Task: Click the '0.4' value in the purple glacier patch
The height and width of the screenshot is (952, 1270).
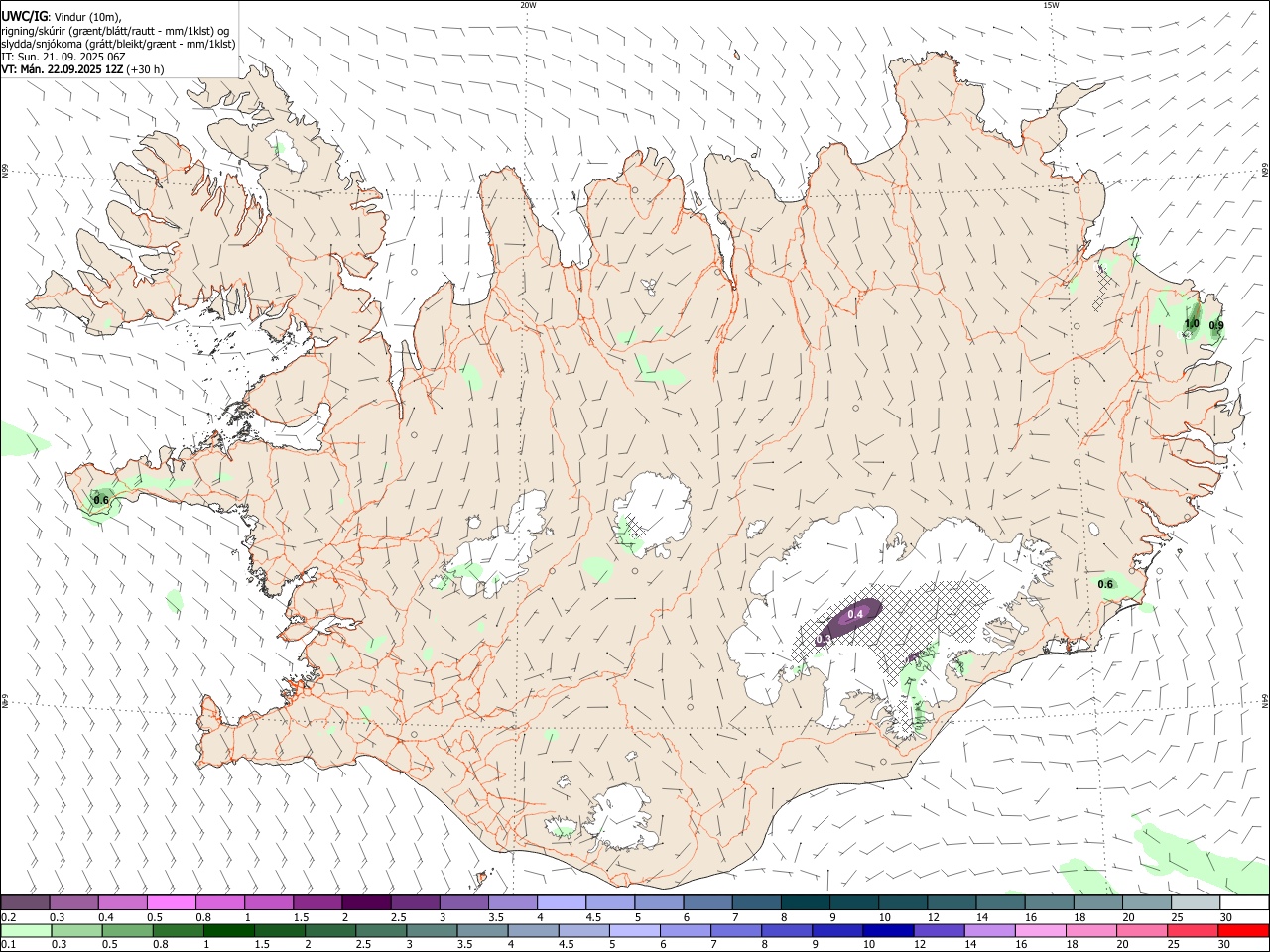Action: (855, 615)
